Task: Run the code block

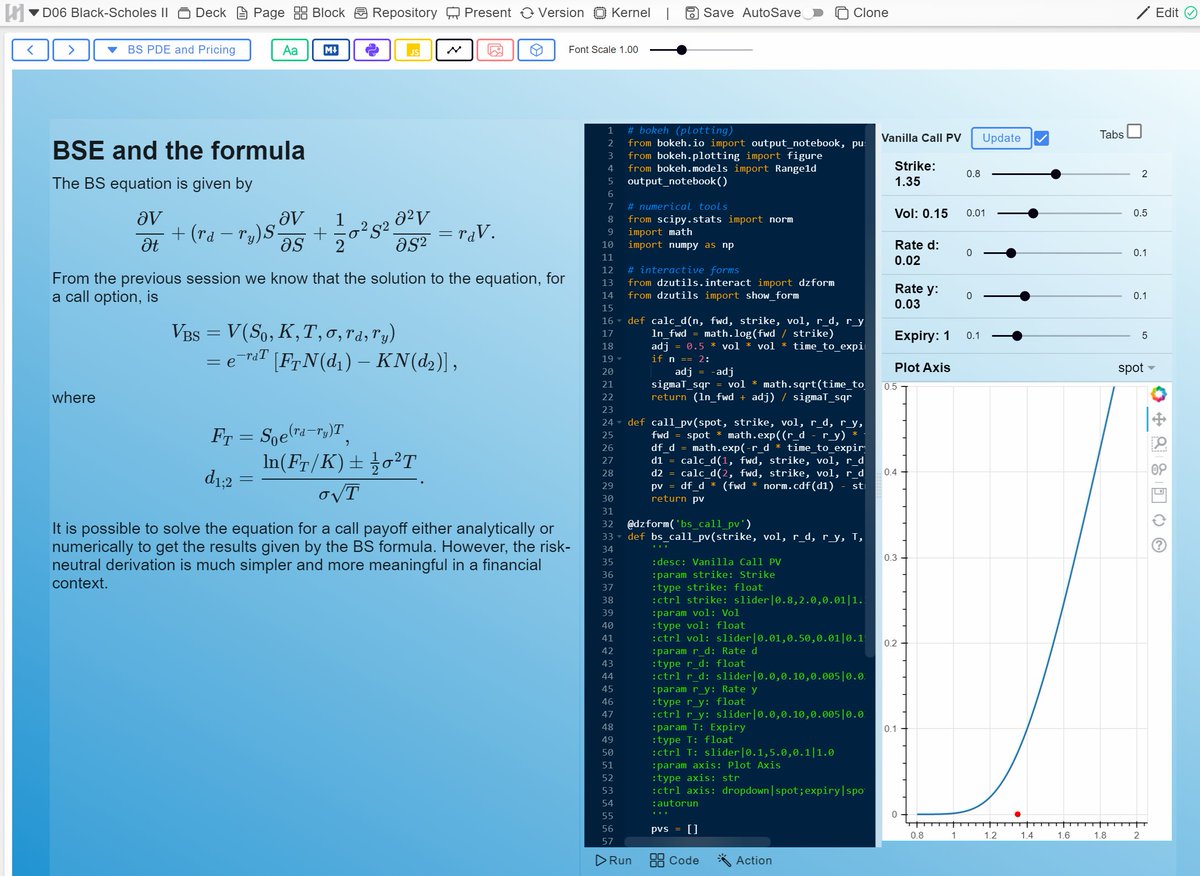Action: pyautogui.click(x=613, y=860)
